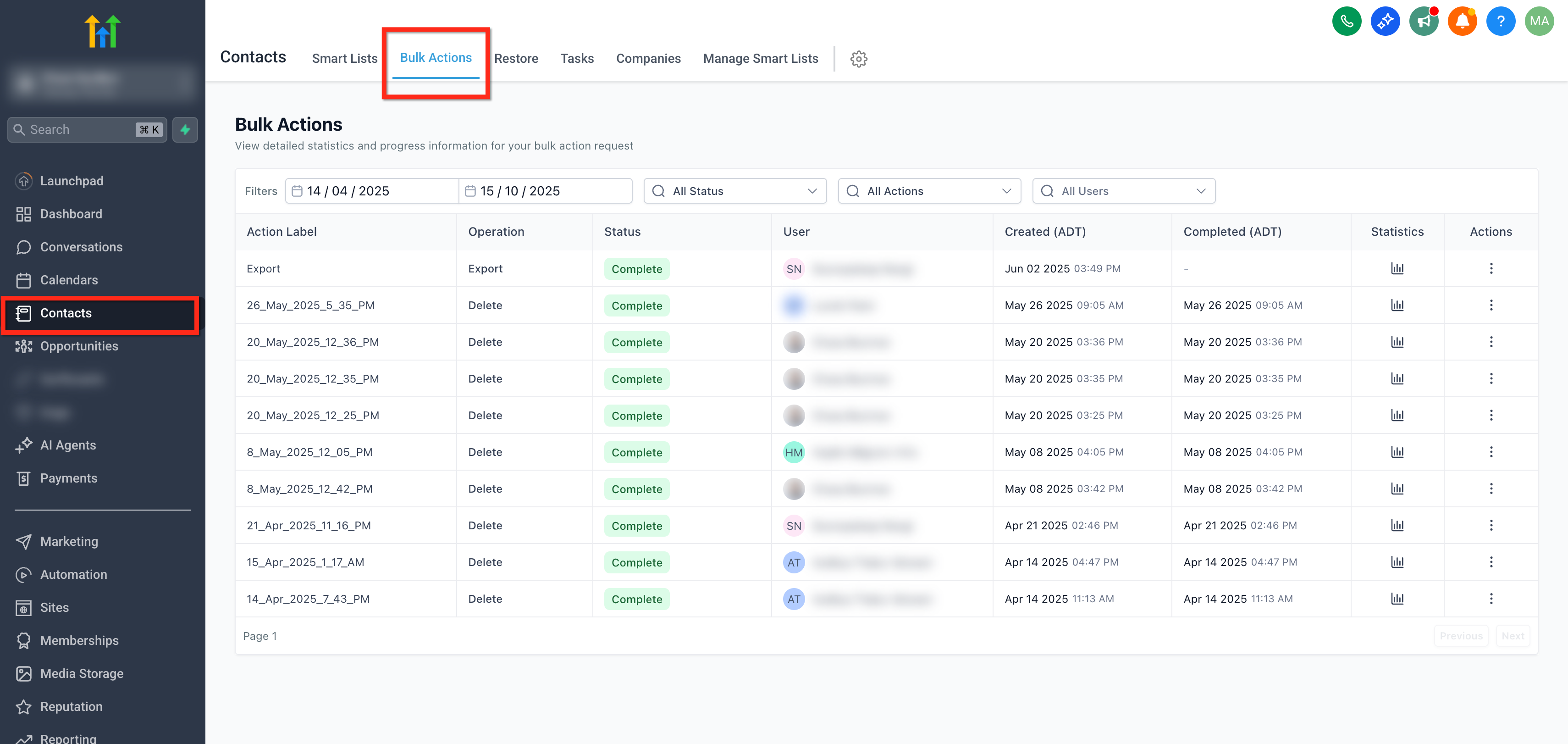Switch to the Smart Lists tab
The width and height of the screenshot is (1568, 744).
tap(344, 59)
